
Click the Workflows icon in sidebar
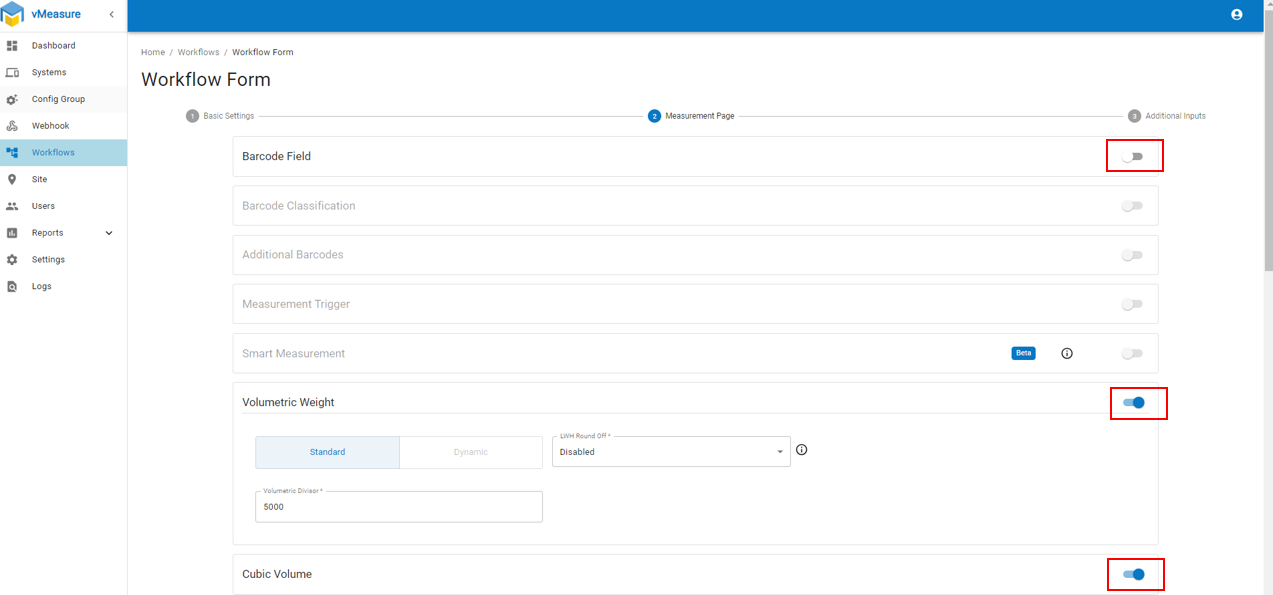point(12,153)
